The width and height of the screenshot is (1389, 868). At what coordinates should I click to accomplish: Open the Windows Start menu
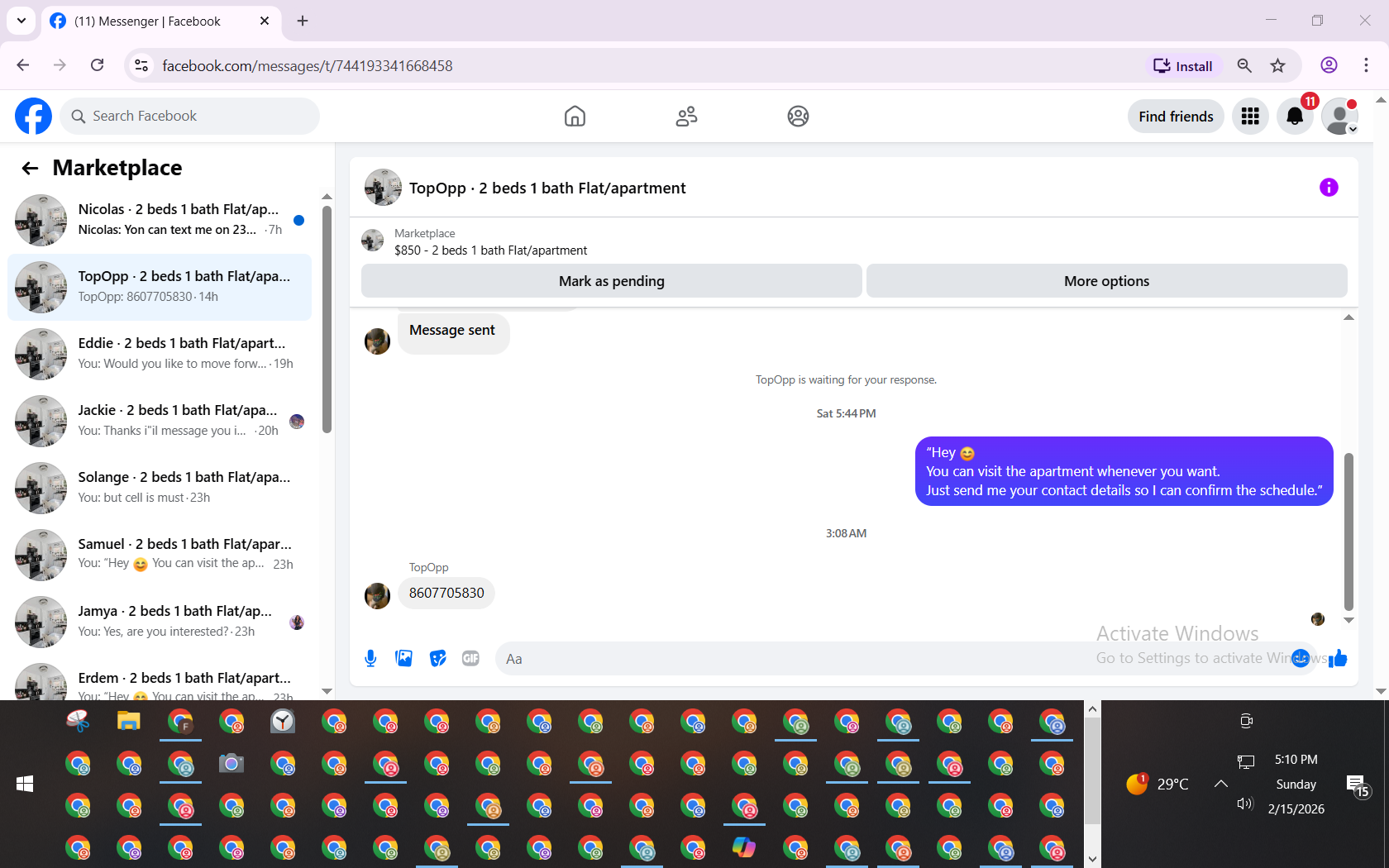(25, 784)
